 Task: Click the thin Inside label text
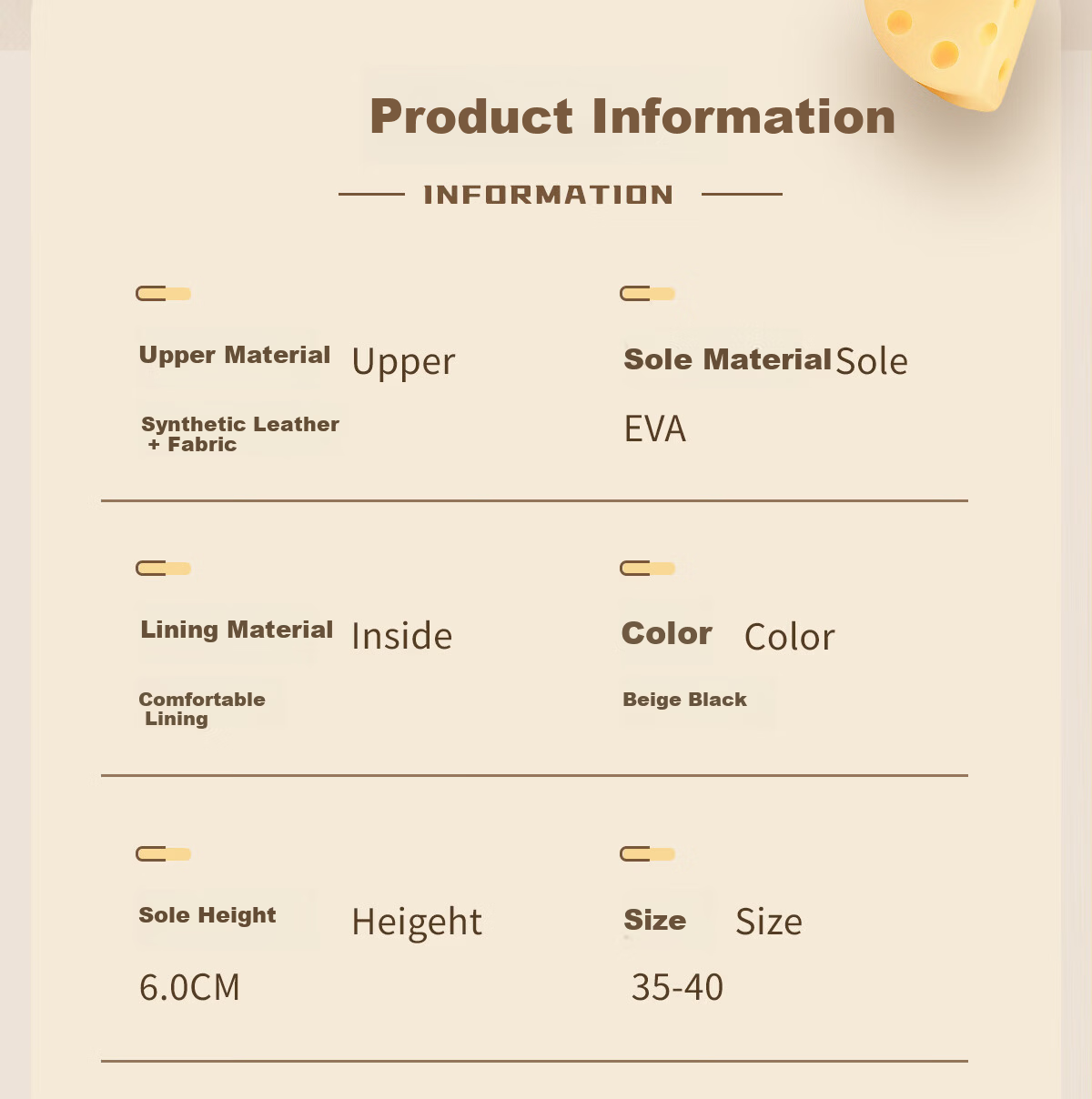(402, 636)
